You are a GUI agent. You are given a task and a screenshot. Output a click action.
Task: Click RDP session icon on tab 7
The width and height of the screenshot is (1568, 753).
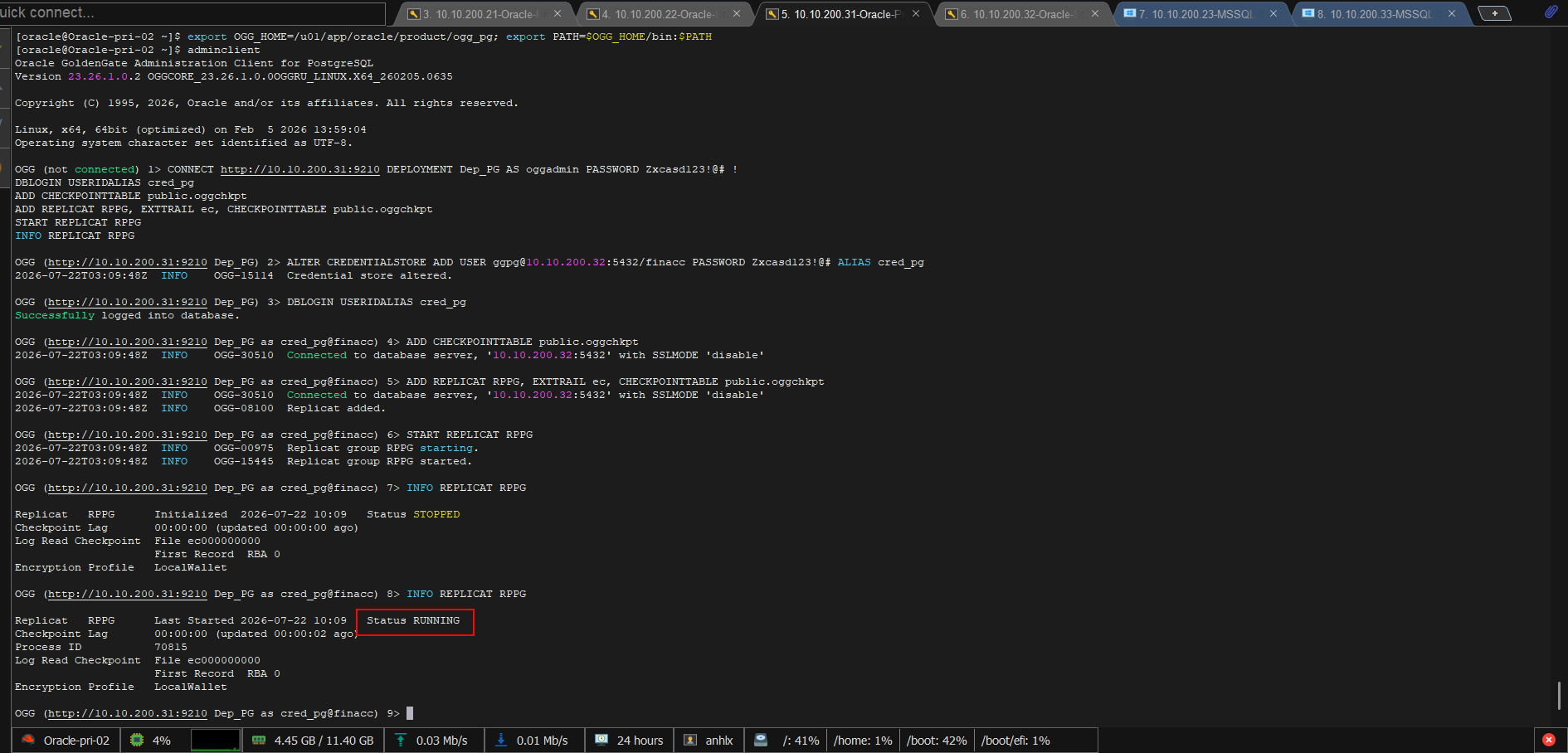(1129, 13)
